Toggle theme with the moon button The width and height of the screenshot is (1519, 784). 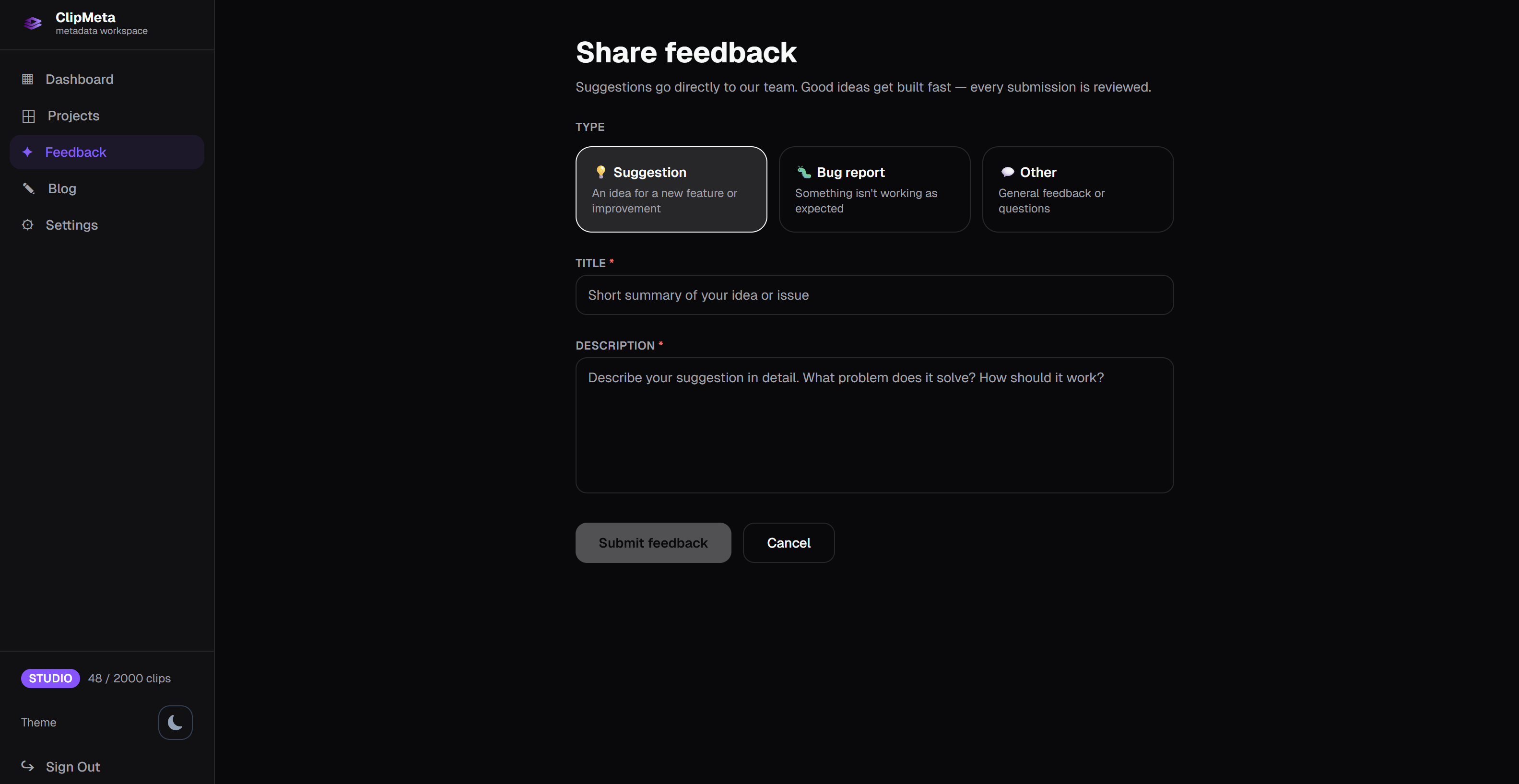pyautogui.click(x=175, y=722)
